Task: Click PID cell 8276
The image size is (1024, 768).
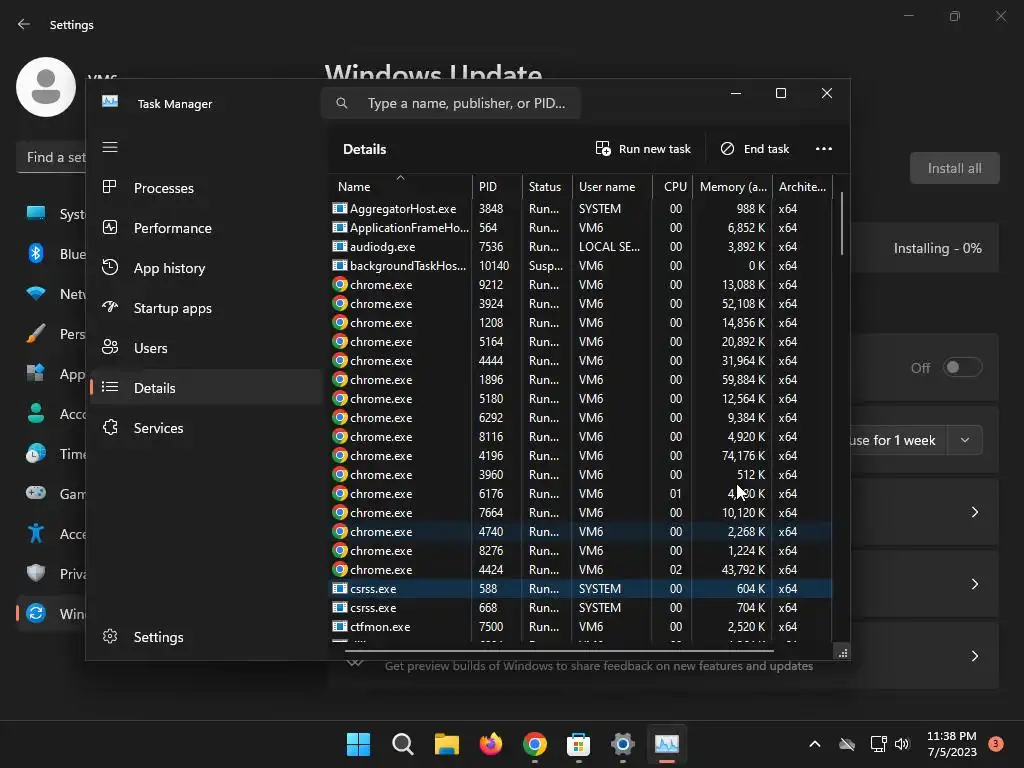Action: pos(491,551)
